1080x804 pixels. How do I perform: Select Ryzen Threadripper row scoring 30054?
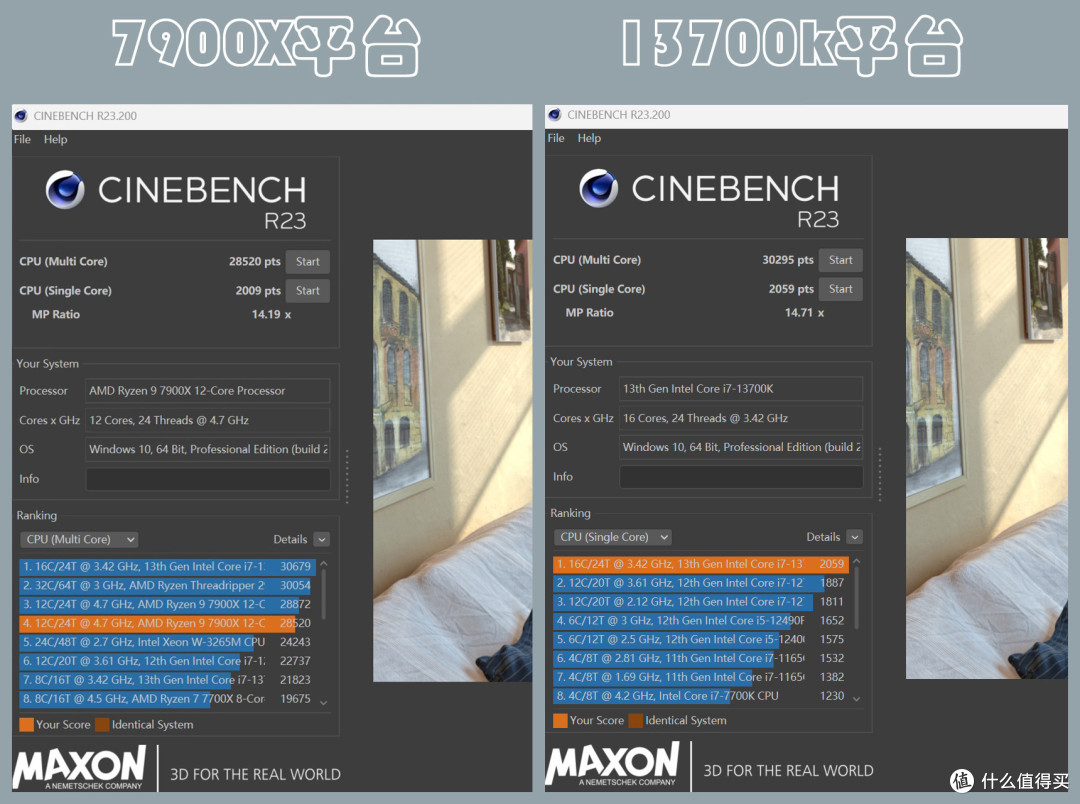click(167, 586)
